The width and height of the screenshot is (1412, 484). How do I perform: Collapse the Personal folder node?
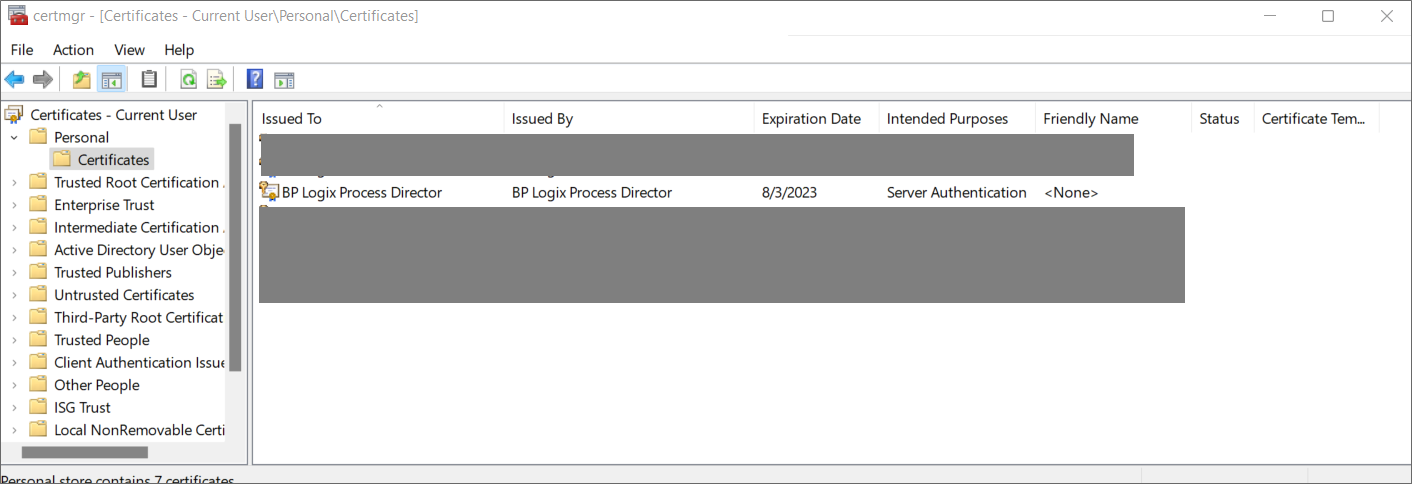click(x=14, y=138)
